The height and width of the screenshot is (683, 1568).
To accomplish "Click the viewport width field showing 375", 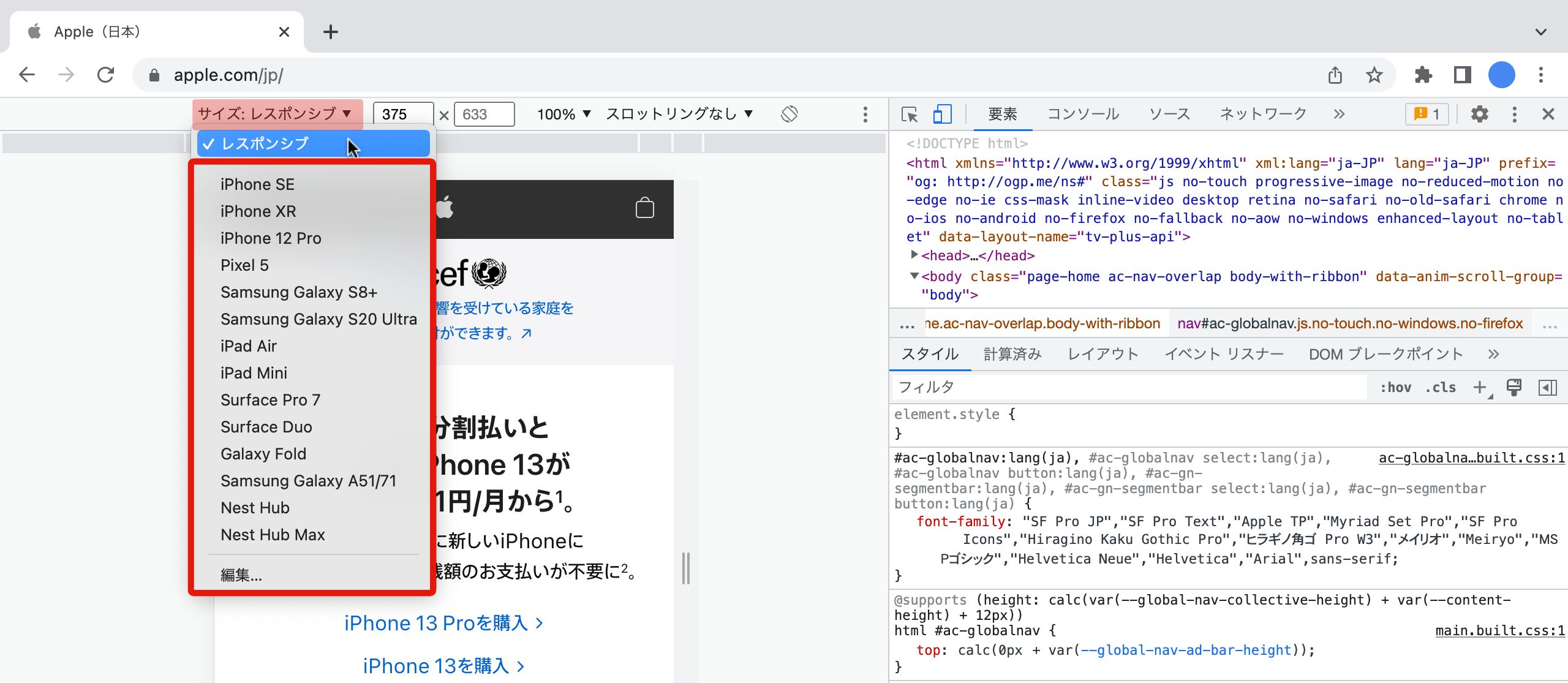I will (x=402, y=115).
